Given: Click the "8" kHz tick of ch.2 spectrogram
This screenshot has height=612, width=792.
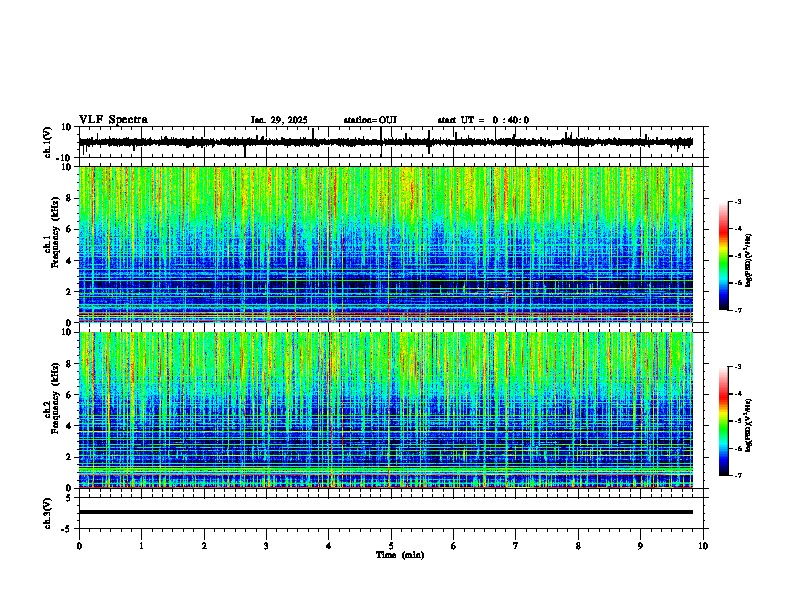Looking at the screenshot, I should click(x=69, y=364).
